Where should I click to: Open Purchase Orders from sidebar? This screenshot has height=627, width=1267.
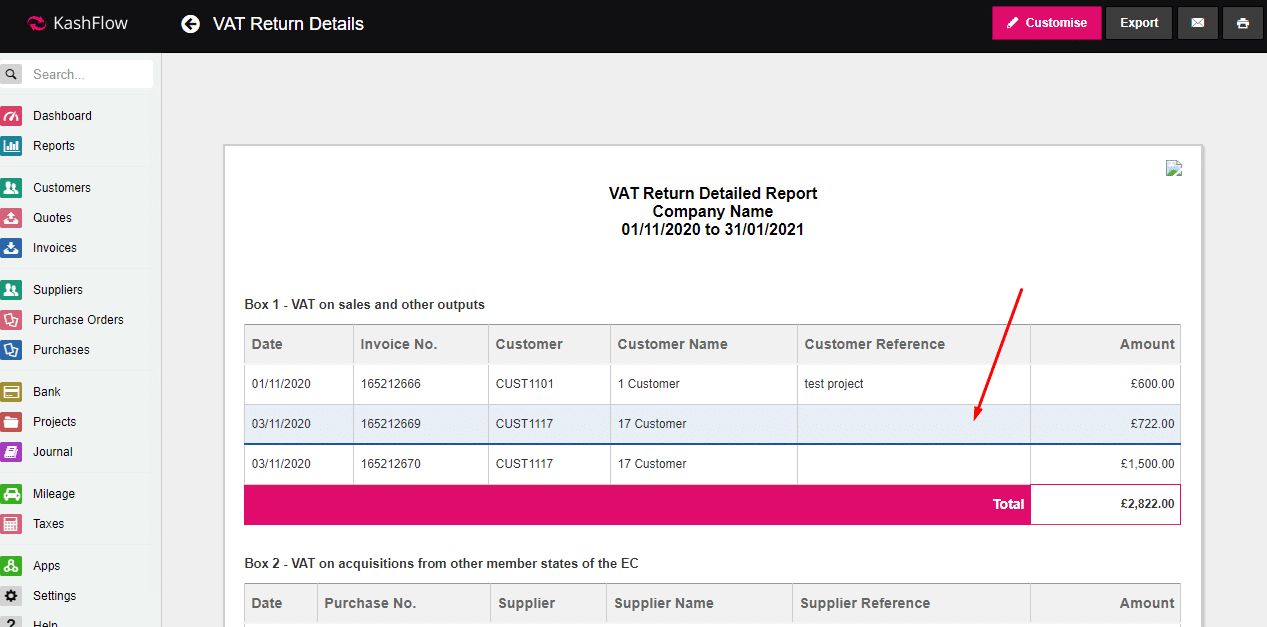pyautogui.click(x=78, y=320)
